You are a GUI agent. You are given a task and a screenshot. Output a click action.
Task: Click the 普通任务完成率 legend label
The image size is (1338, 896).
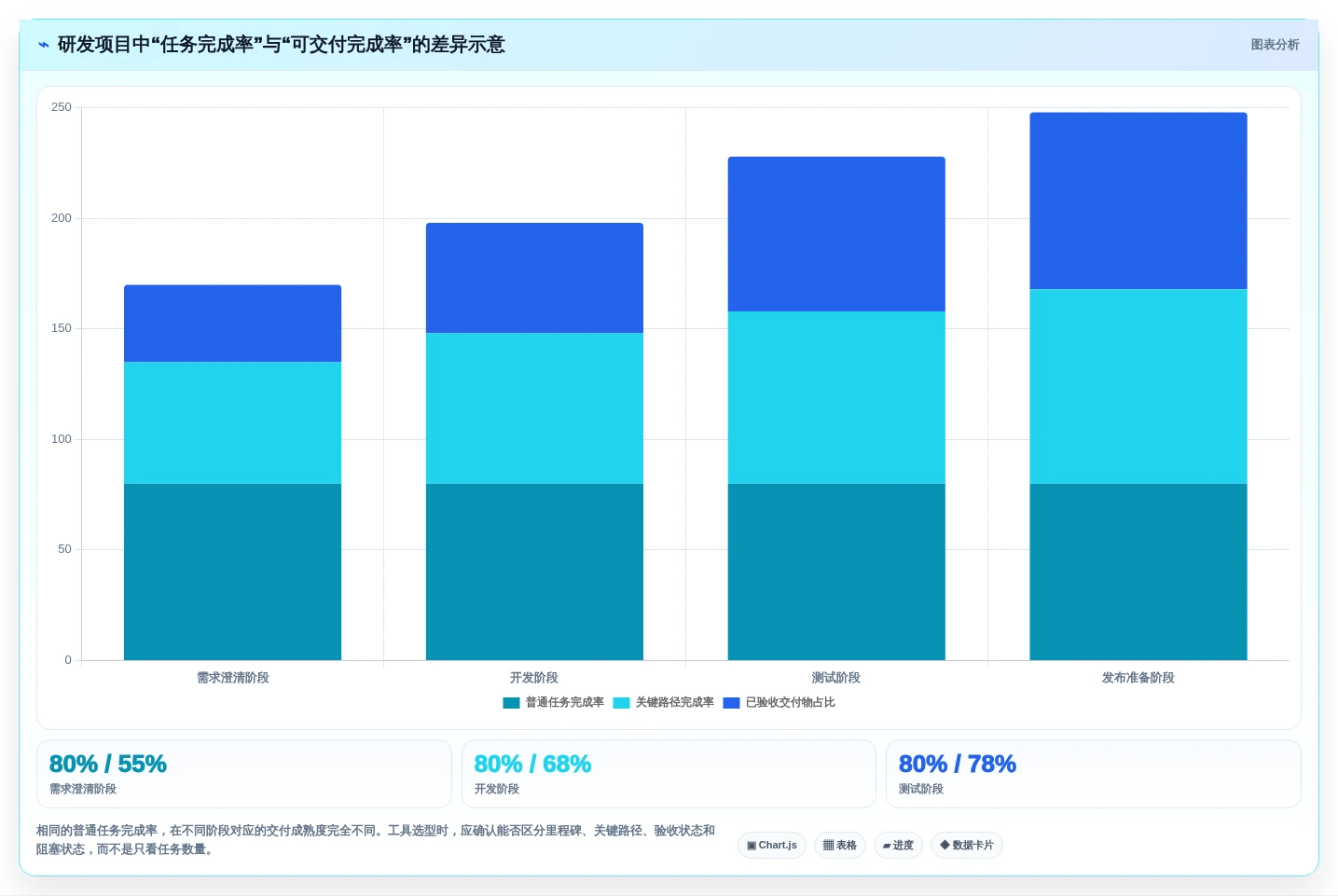[565, 703]
